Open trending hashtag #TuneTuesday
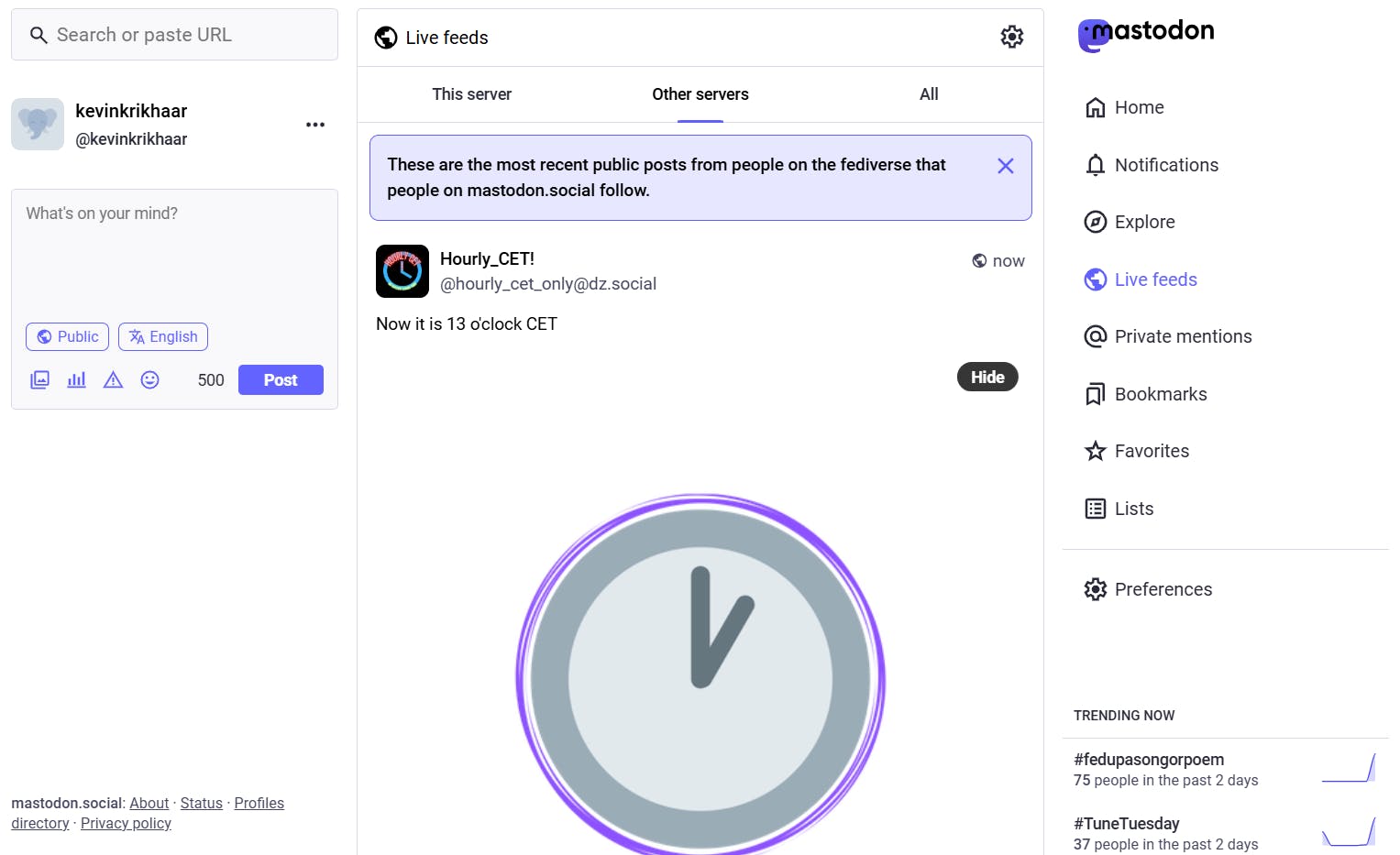 1126,823
